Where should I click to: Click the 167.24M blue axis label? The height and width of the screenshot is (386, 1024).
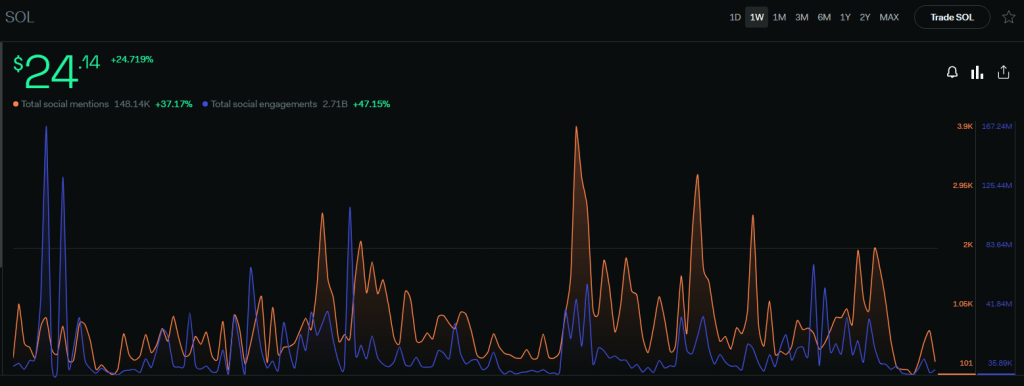[997, 127]
